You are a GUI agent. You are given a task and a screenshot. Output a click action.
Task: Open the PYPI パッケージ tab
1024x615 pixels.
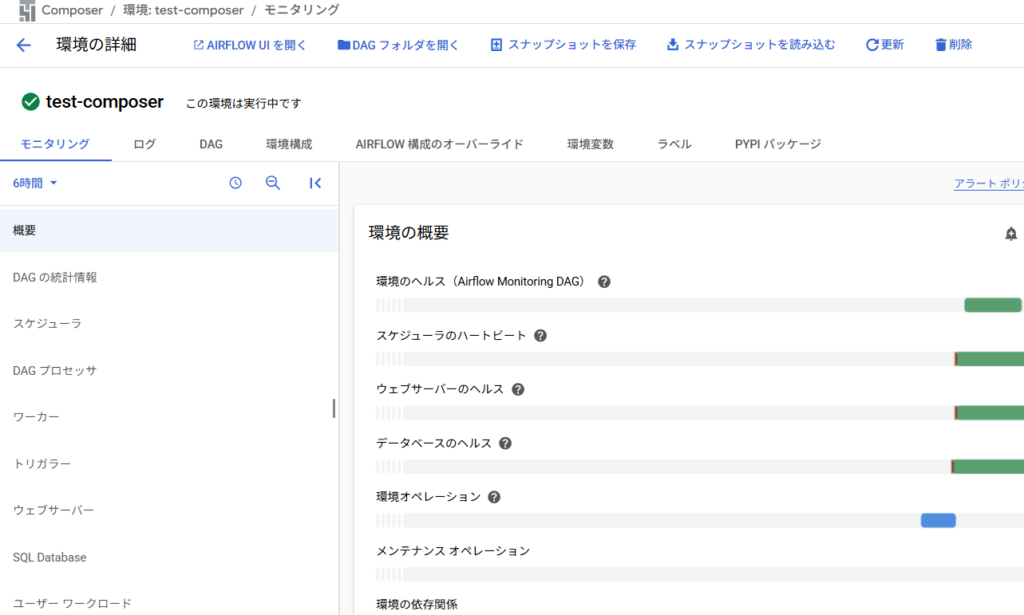[778, 144]
